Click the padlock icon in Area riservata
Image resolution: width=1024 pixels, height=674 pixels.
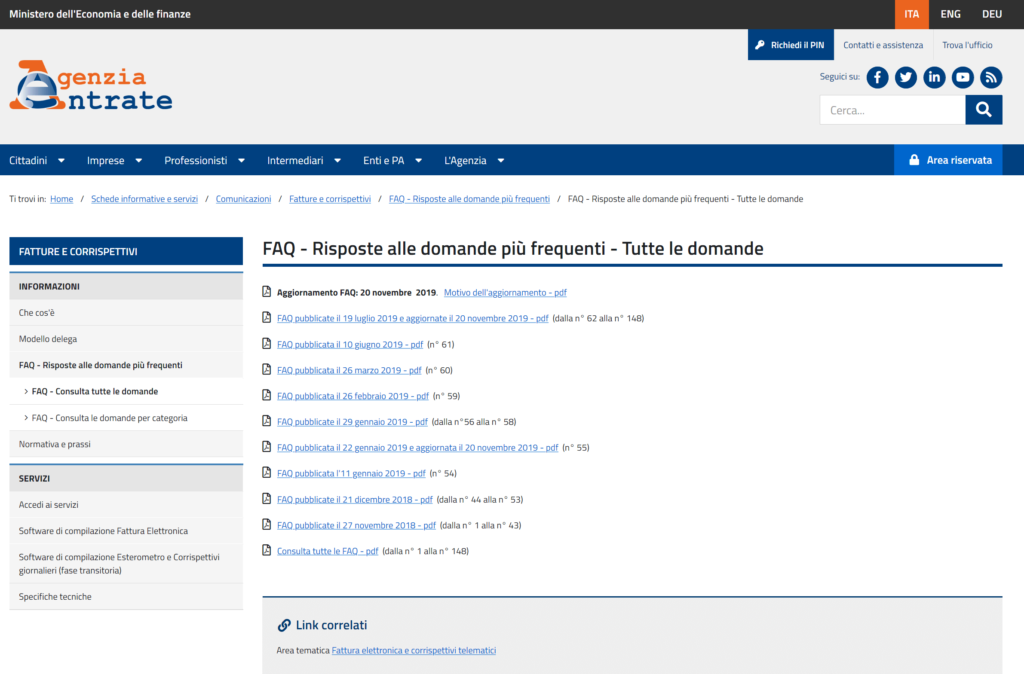pyautogui.click(x=914, y=160)
